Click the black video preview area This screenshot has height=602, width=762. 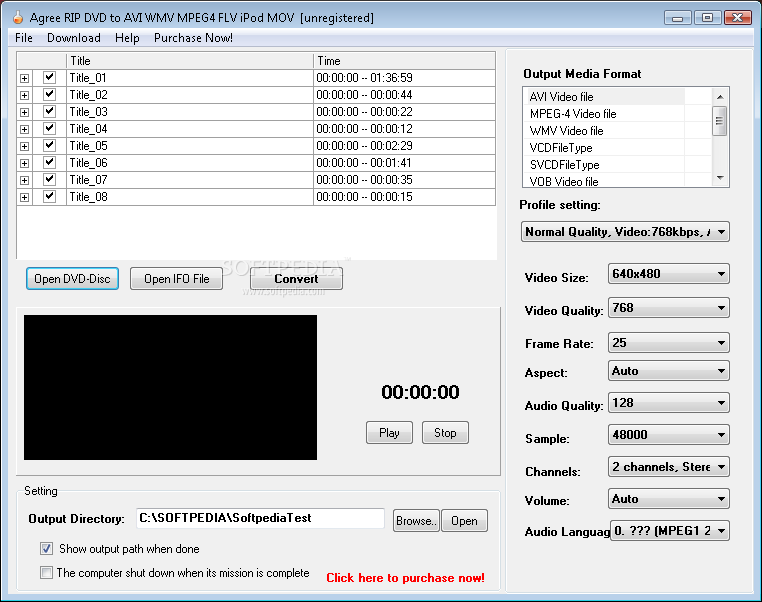(170, 387)
